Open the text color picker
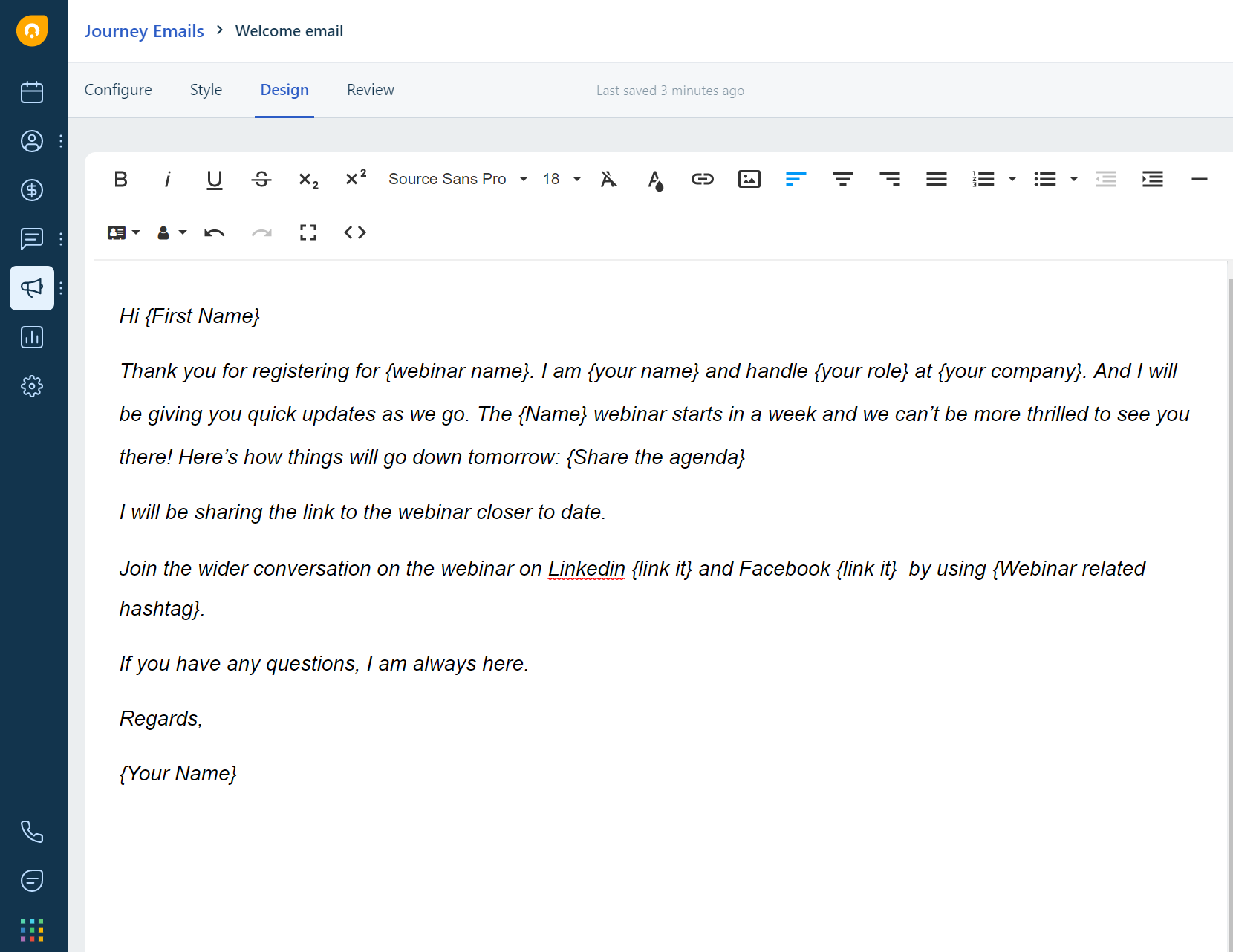Image resolution: width=1233 pixels, height=952 pixels. point(655,179)
